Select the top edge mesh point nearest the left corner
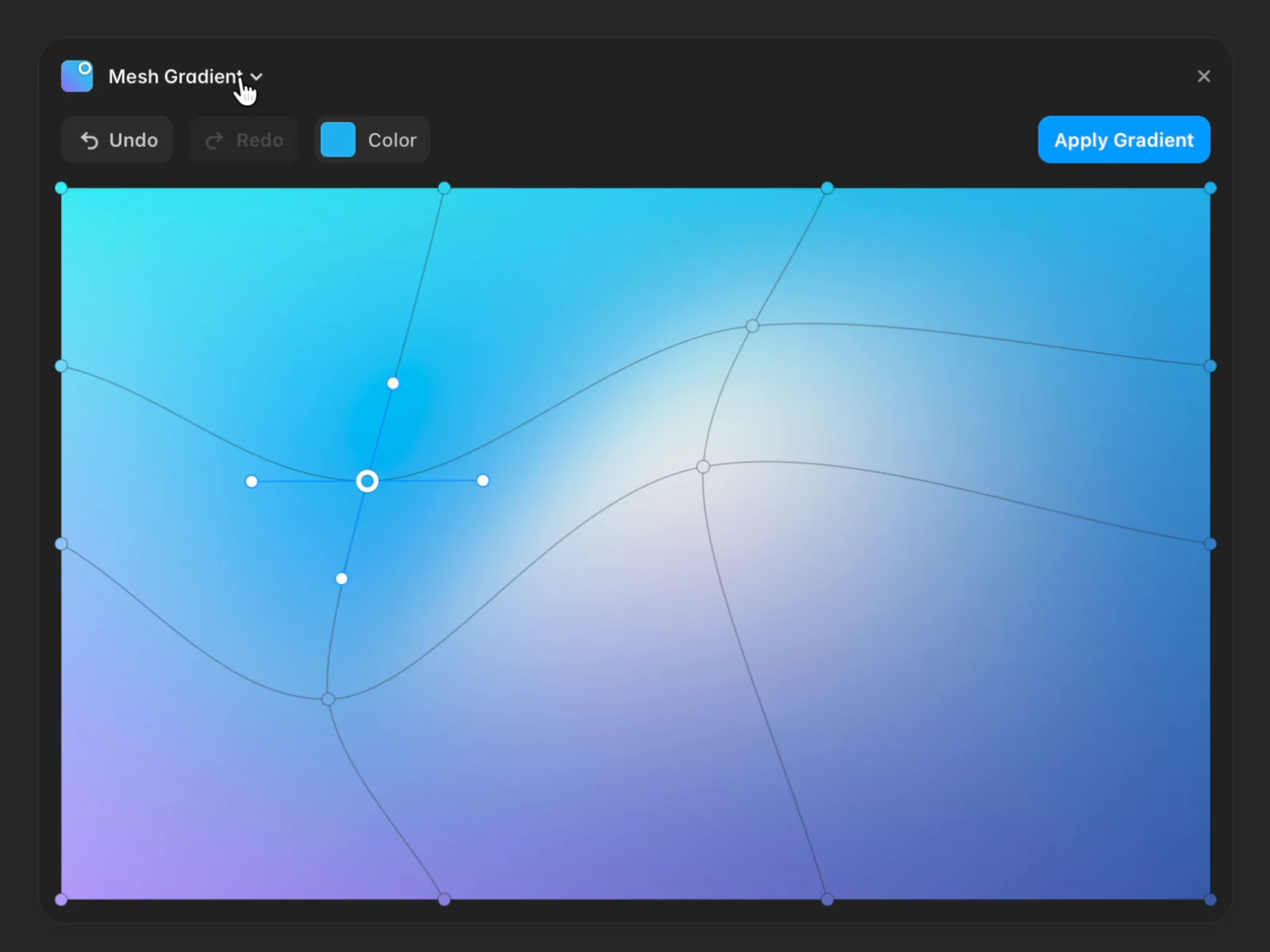This screenshot has width=1270, height=952. coord(444,188)
